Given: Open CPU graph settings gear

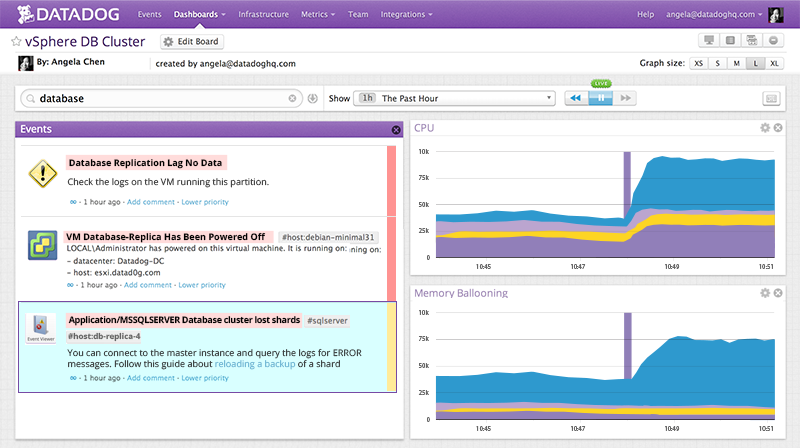Looking at the screenshot, I should point(765,128).
